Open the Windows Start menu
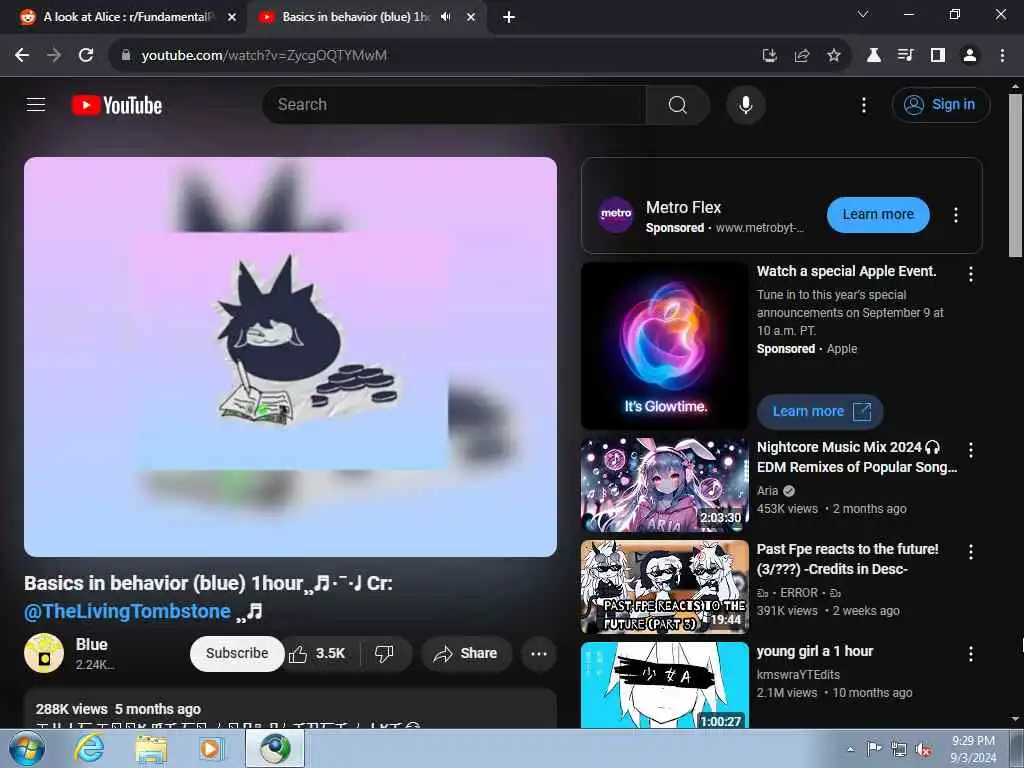Viewport: 1024px width, 768px height. coord(26,748)
